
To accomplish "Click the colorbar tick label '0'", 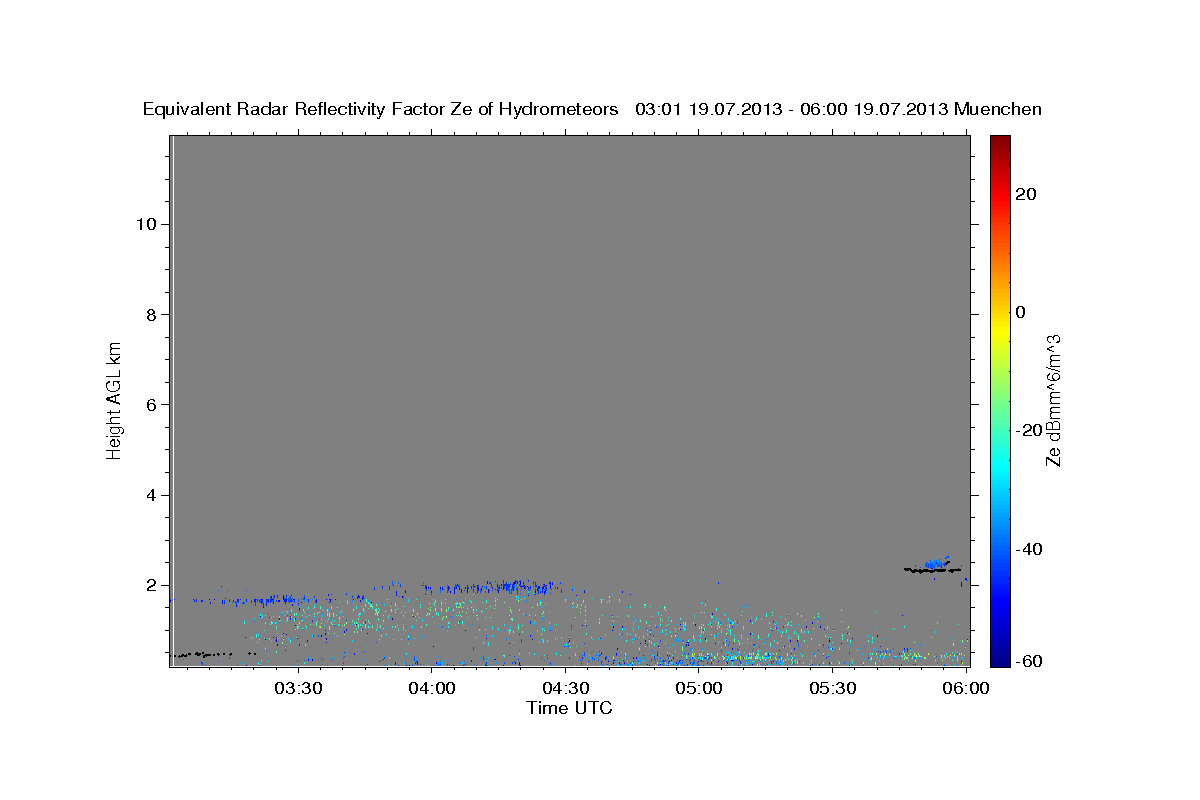I will (1020, 312).
